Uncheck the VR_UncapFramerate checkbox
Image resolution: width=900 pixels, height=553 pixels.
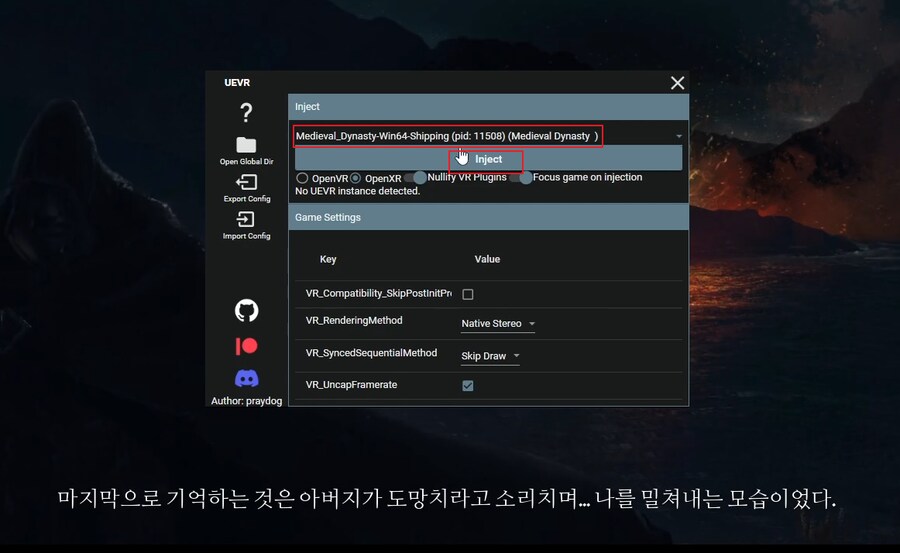(468, 386)
